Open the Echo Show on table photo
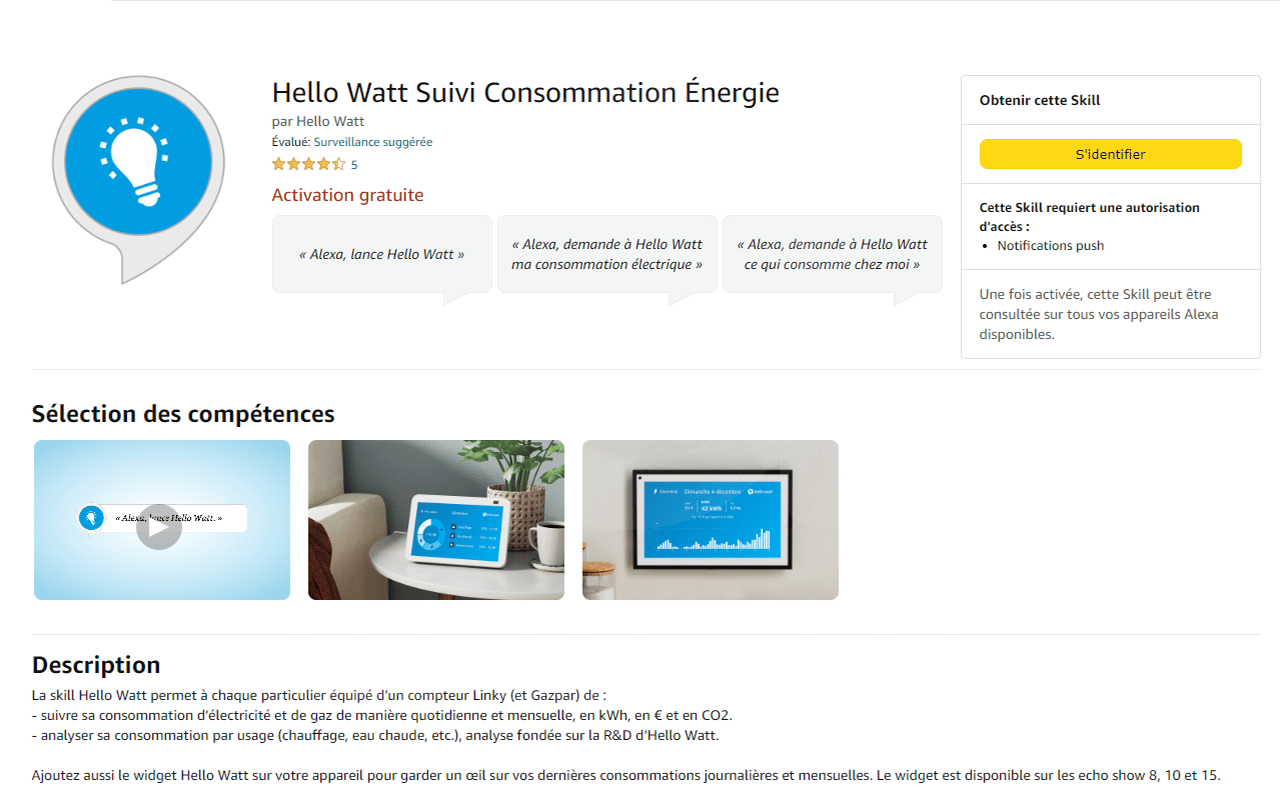The width and height of the screenshot is (1280, 800). pos(436,520)
